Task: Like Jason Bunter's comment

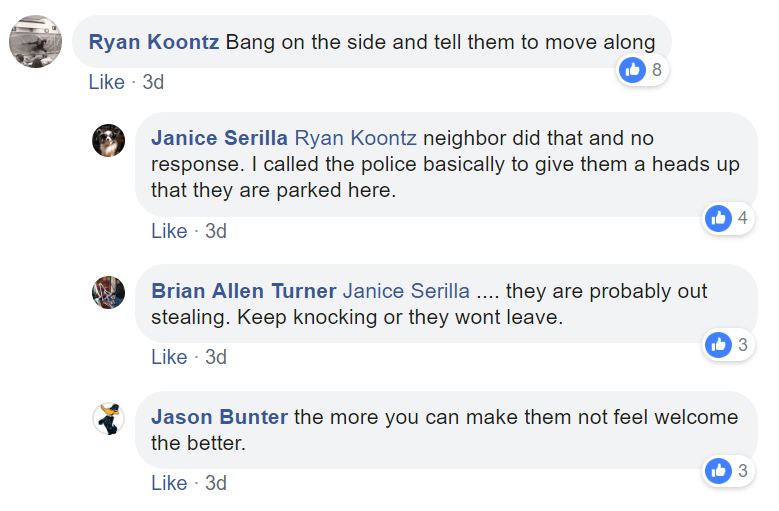Action: (169, 483)
